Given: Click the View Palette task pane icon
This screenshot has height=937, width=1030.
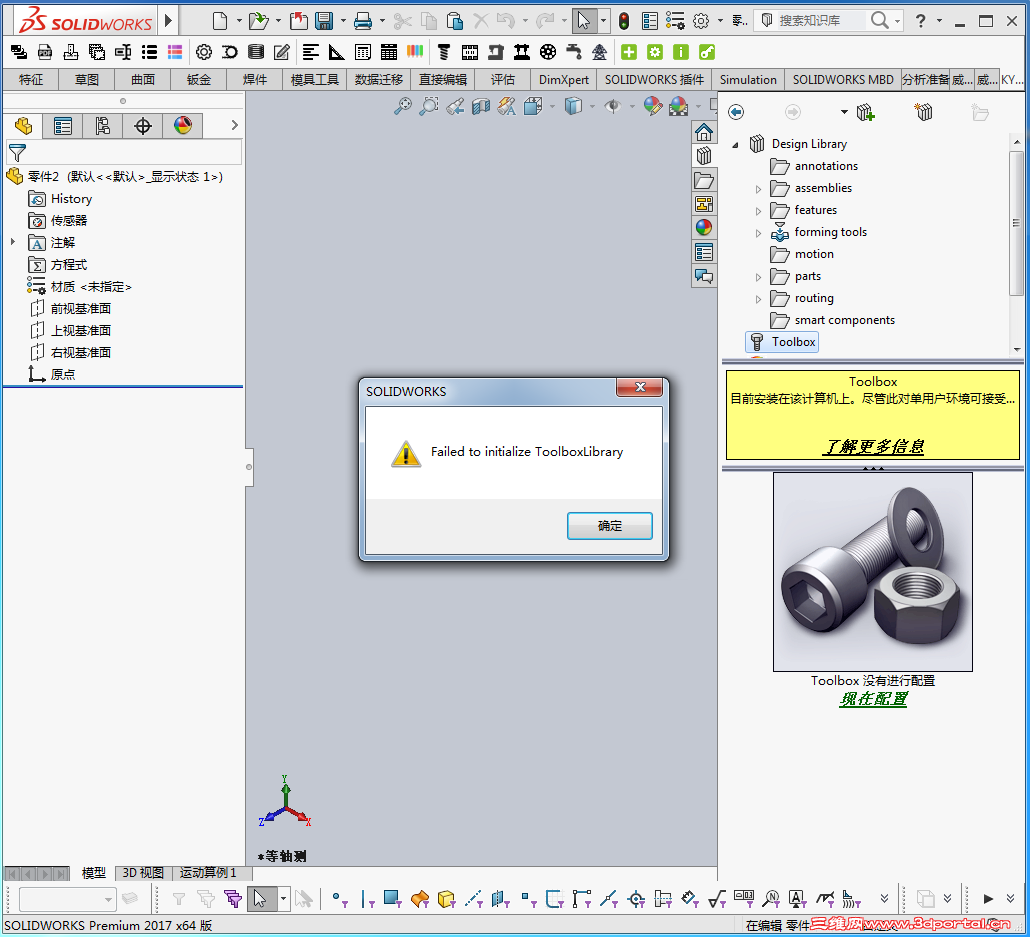Looking at the screenshot, I should (704, 204).
